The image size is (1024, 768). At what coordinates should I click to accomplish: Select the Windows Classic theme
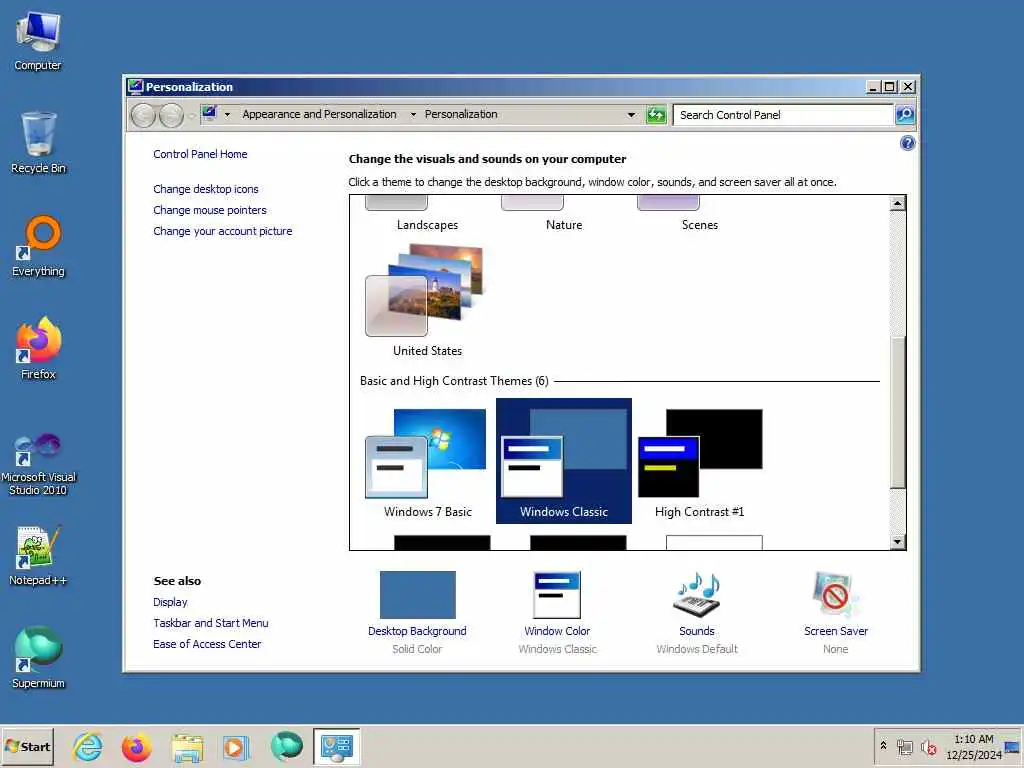pyautogui.click(x=564, y=461)
